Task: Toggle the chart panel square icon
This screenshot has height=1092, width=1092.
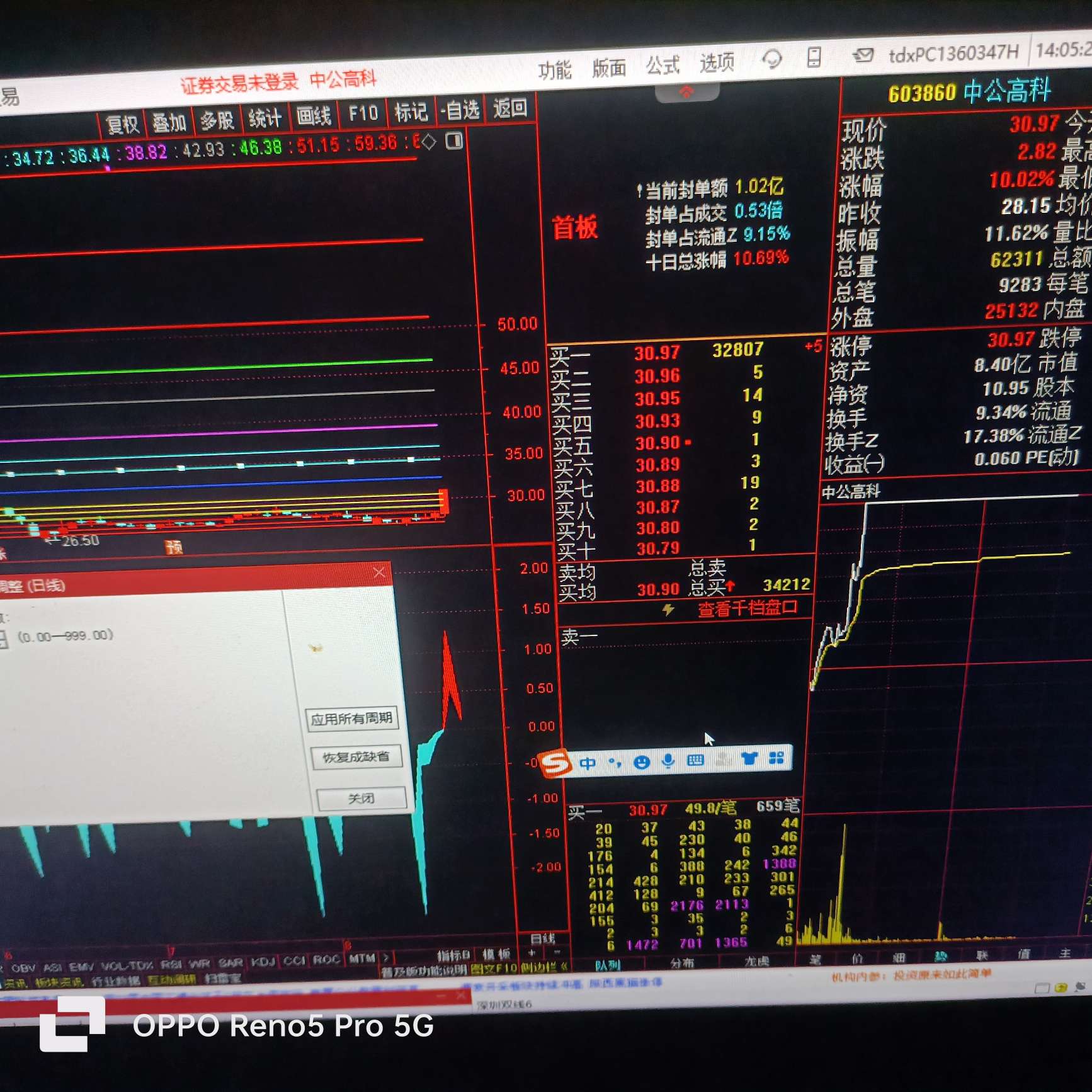Action: [454, 140]
